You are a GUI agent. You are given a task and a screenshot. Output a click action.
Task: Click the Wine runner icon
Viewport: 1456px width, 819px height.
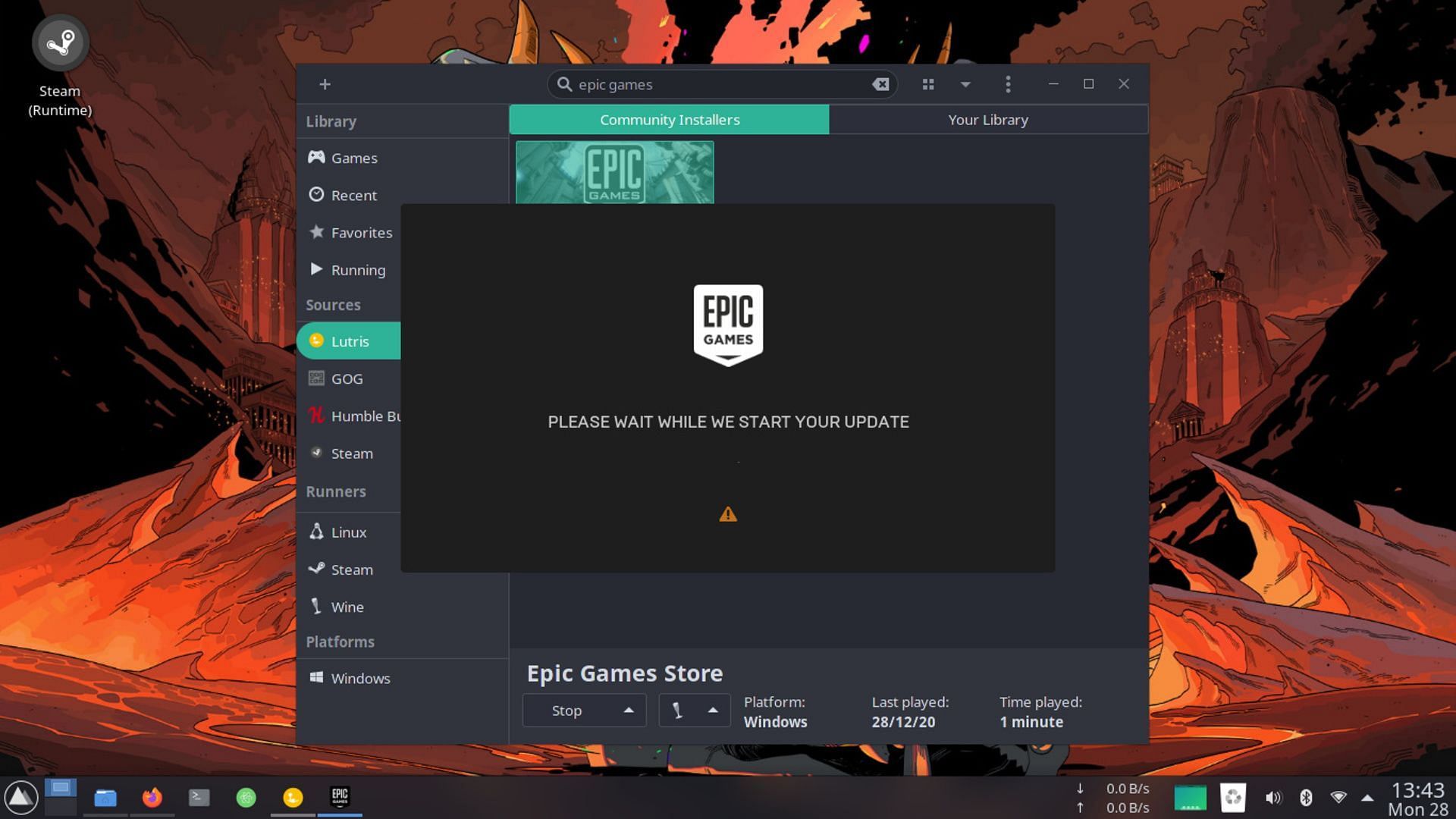pyautogui.click(x=316, y=607)
